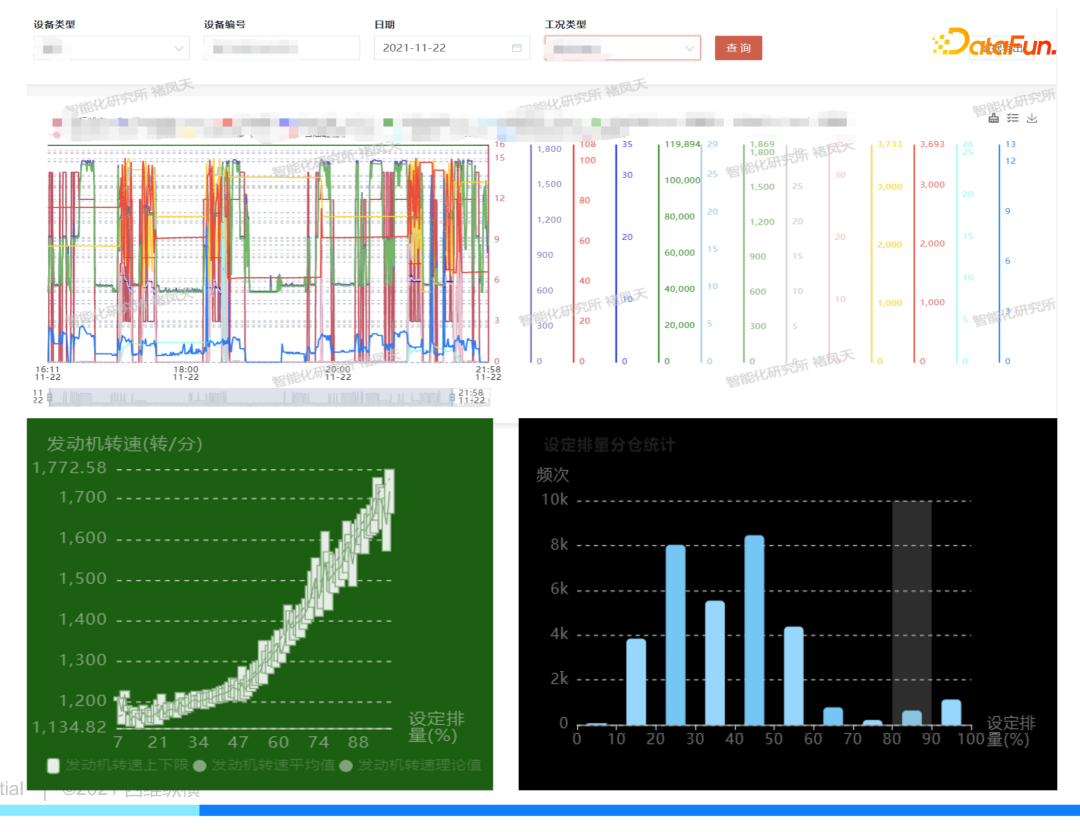1080x832 pixels.
Task: Toggle 发动机转速平均值 legend item
Action: tap(264, 765)
